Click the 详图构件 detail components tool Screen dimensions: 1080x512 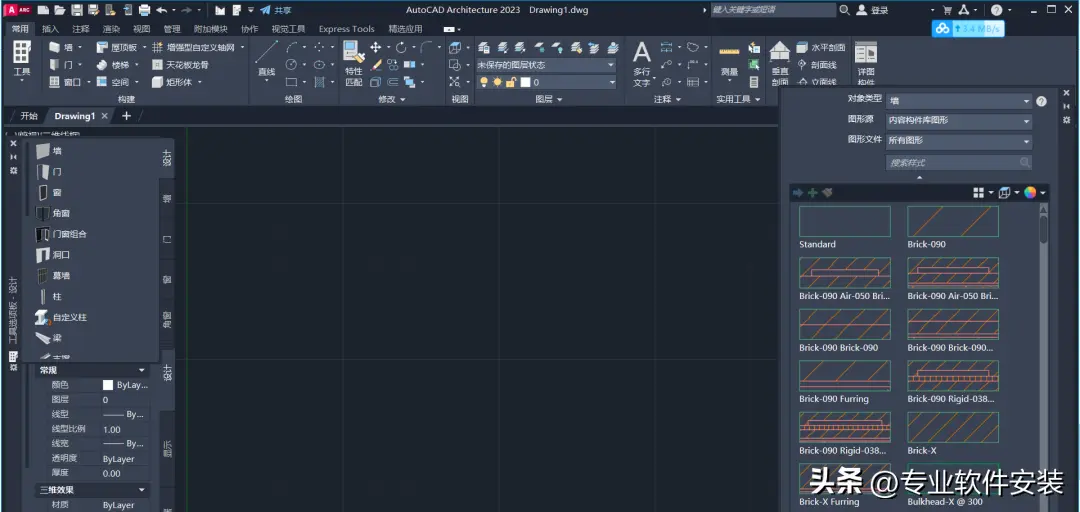tap(866, 62)
